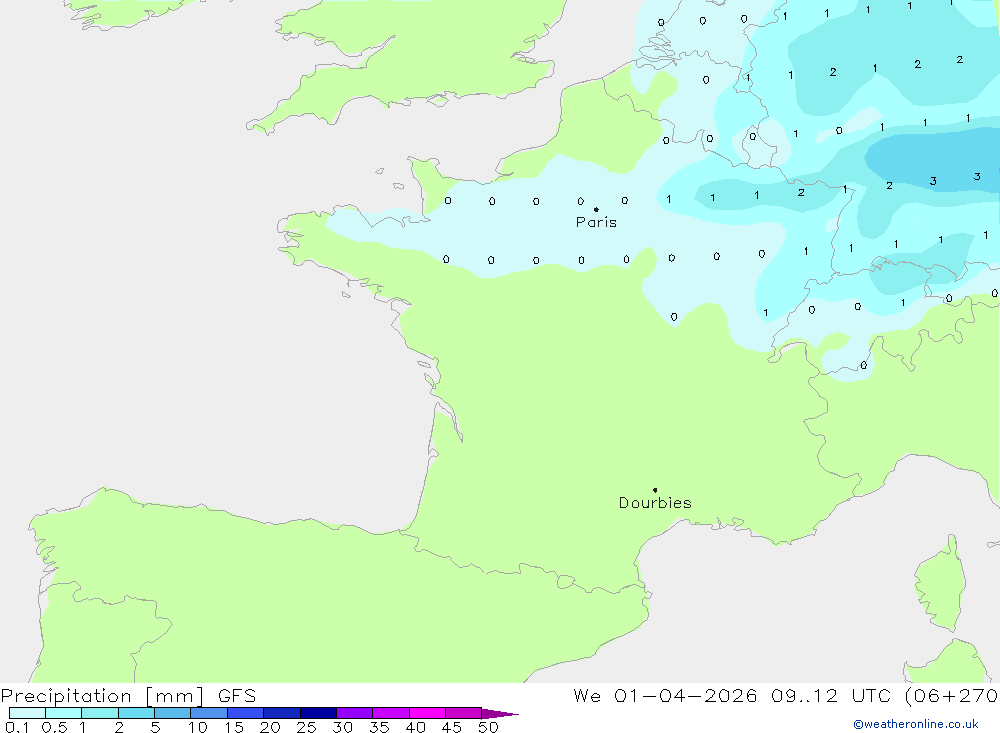Click the legend scale label '50'
This screenshot has height=733, width=1000.
[x=489, y=727]
